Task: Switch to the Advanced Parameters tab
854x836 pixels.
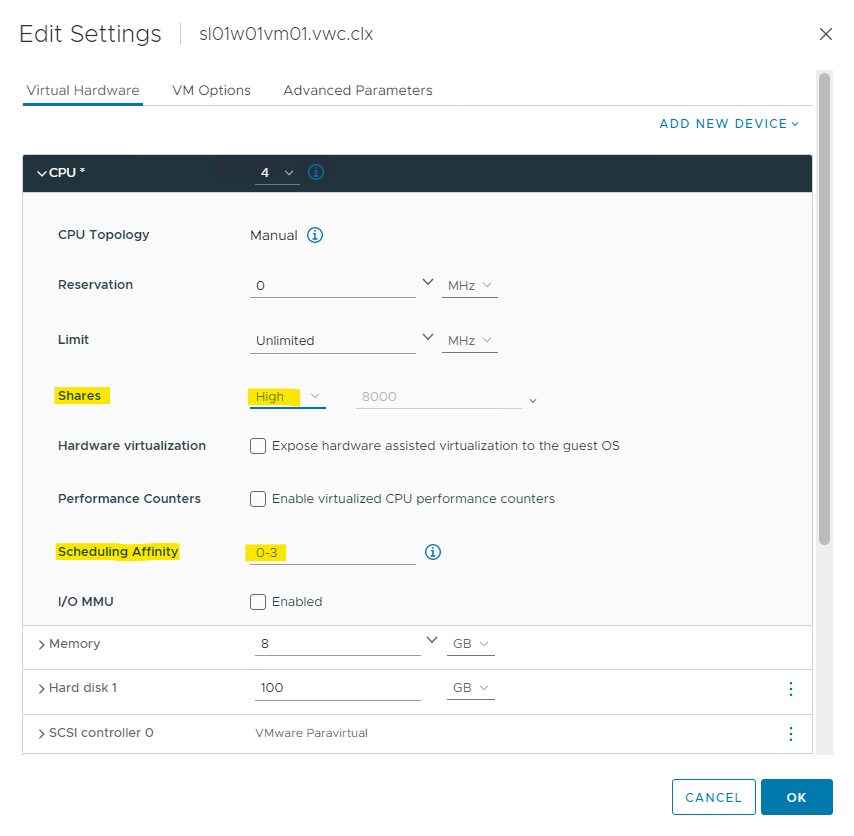Action: [x=357, y=90]
